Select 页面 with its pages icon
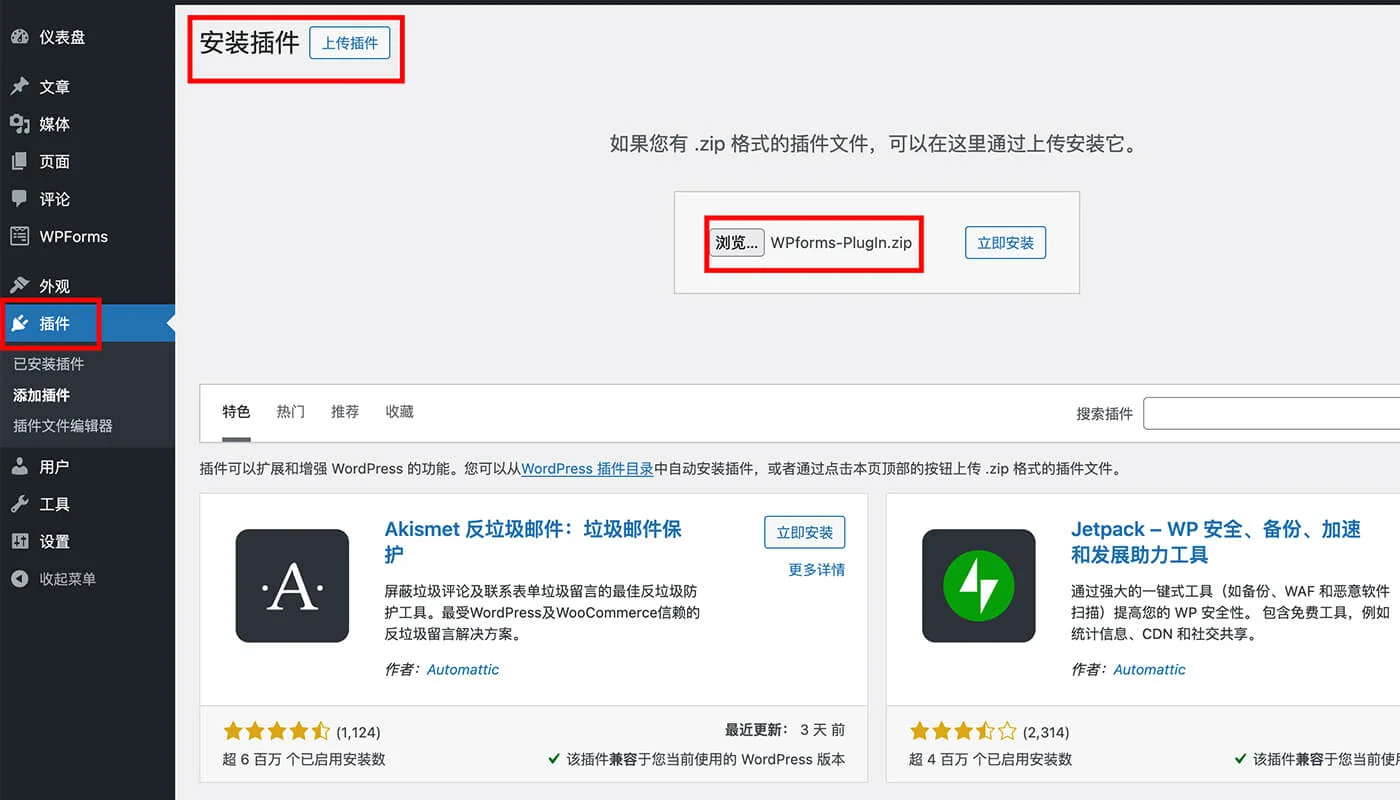This screenshot has height=800, width=1400. (20, 161)
